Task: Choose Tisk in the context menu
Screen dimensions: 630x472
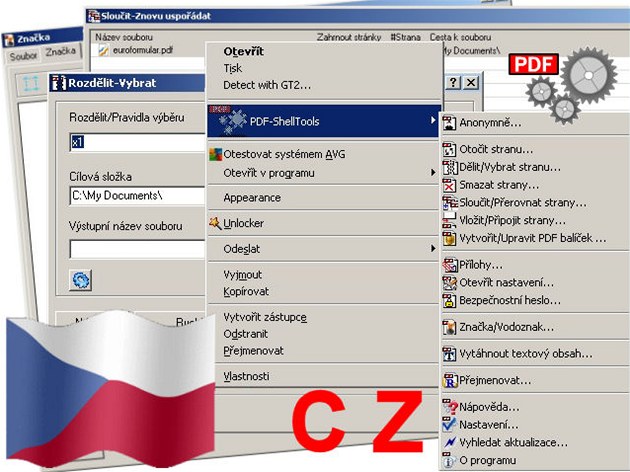Action: click(233, 68)
